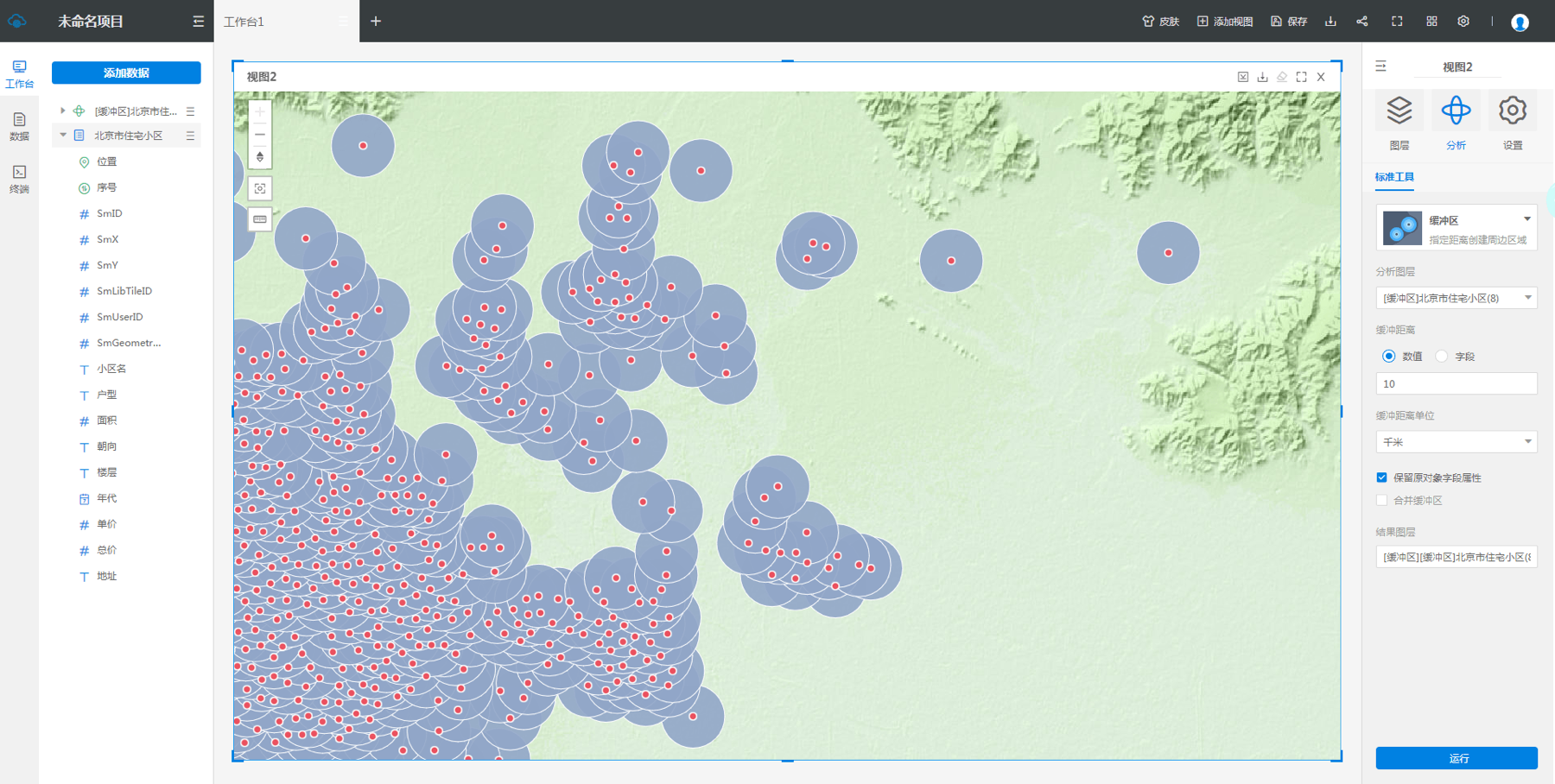
Task: Reset the map compass orientation
Action: (x=260, y=157)
